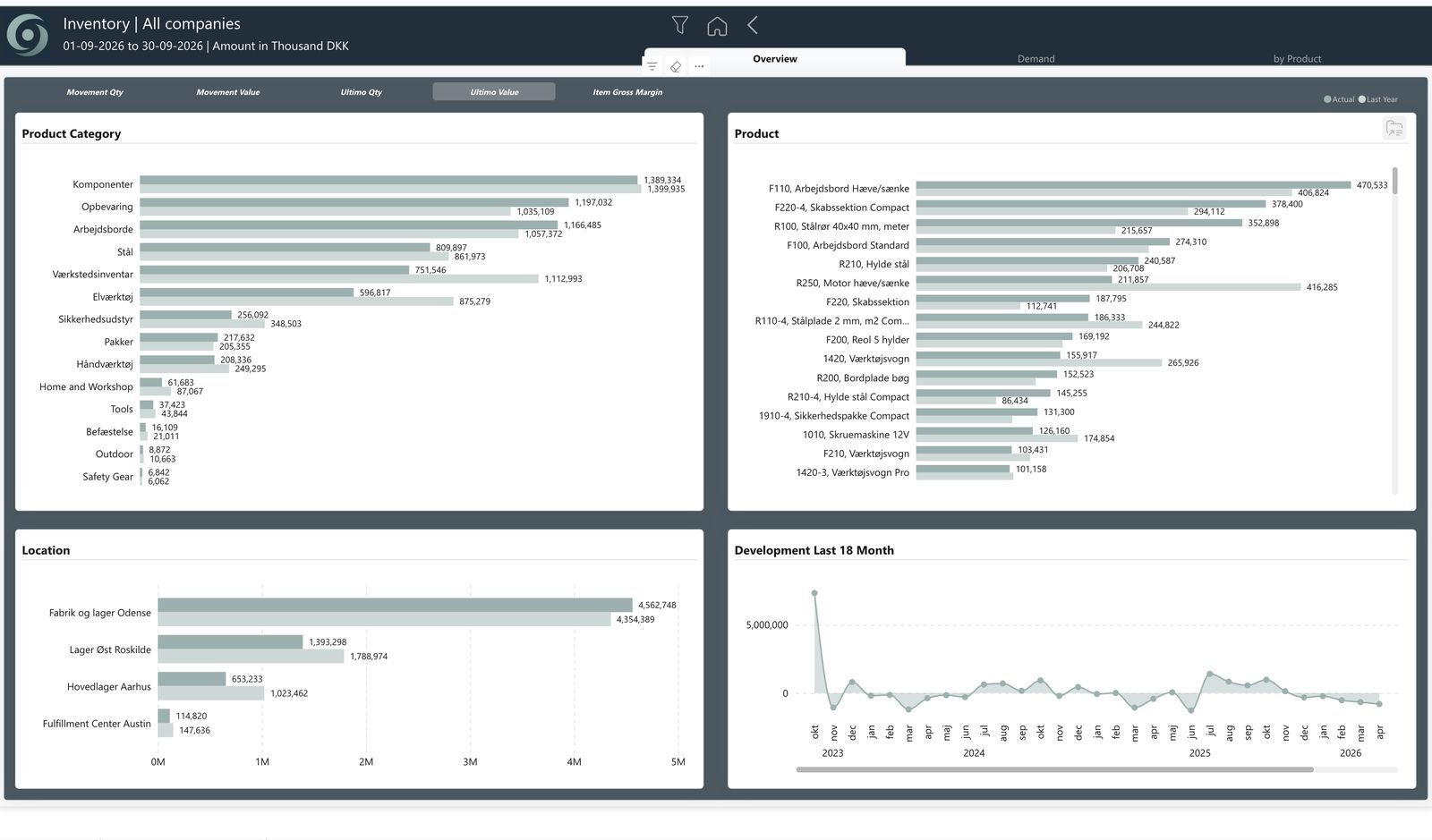Open the visual filter lines icon
Viewport: 1432px width, 840px height.
point(652,66)
